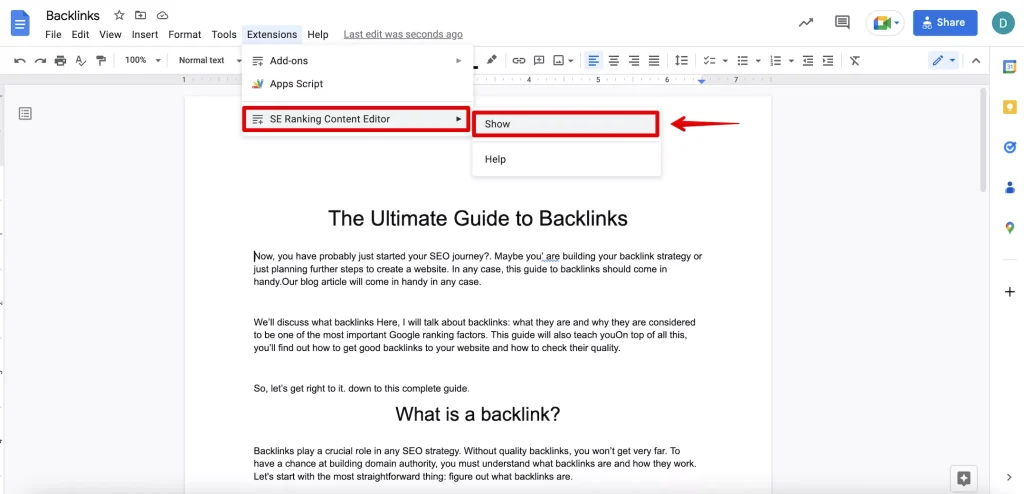Click the blue Share button
Image resolution: width=1024 pixels, height=494 pixels.
945,22
